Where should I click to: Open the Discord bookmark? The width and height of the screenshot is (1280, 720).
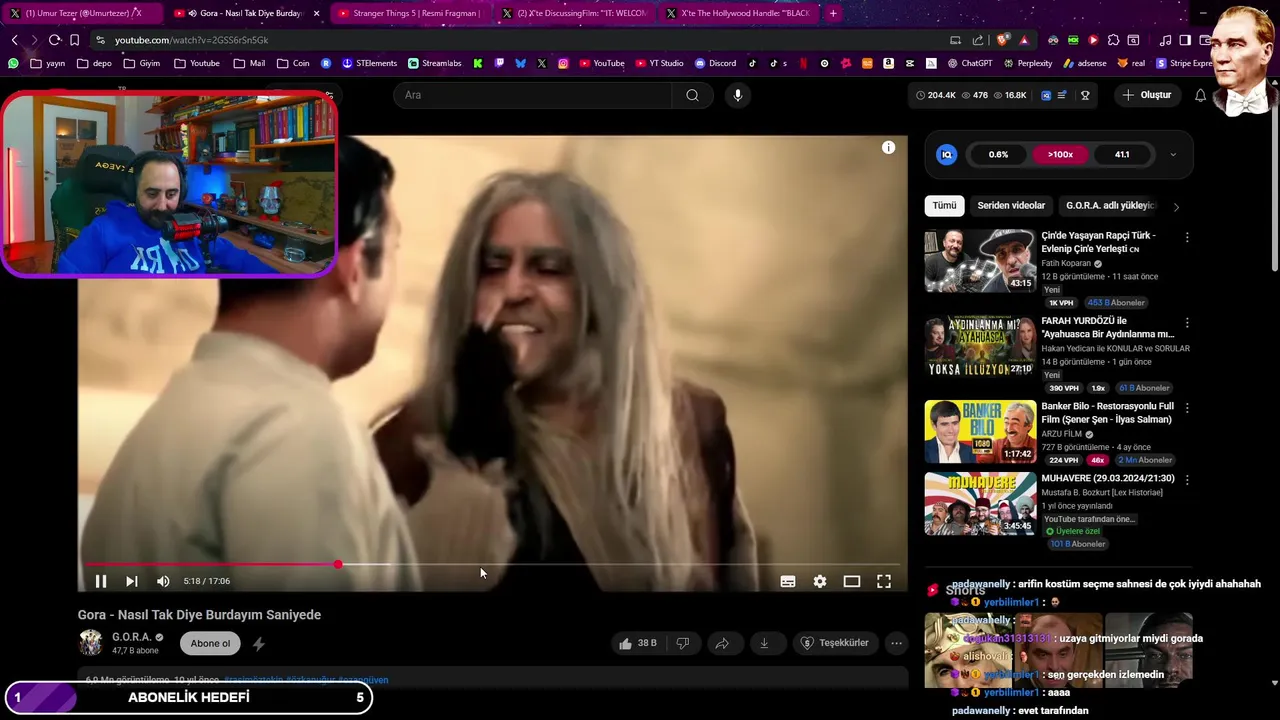click(x=715, y=63)
